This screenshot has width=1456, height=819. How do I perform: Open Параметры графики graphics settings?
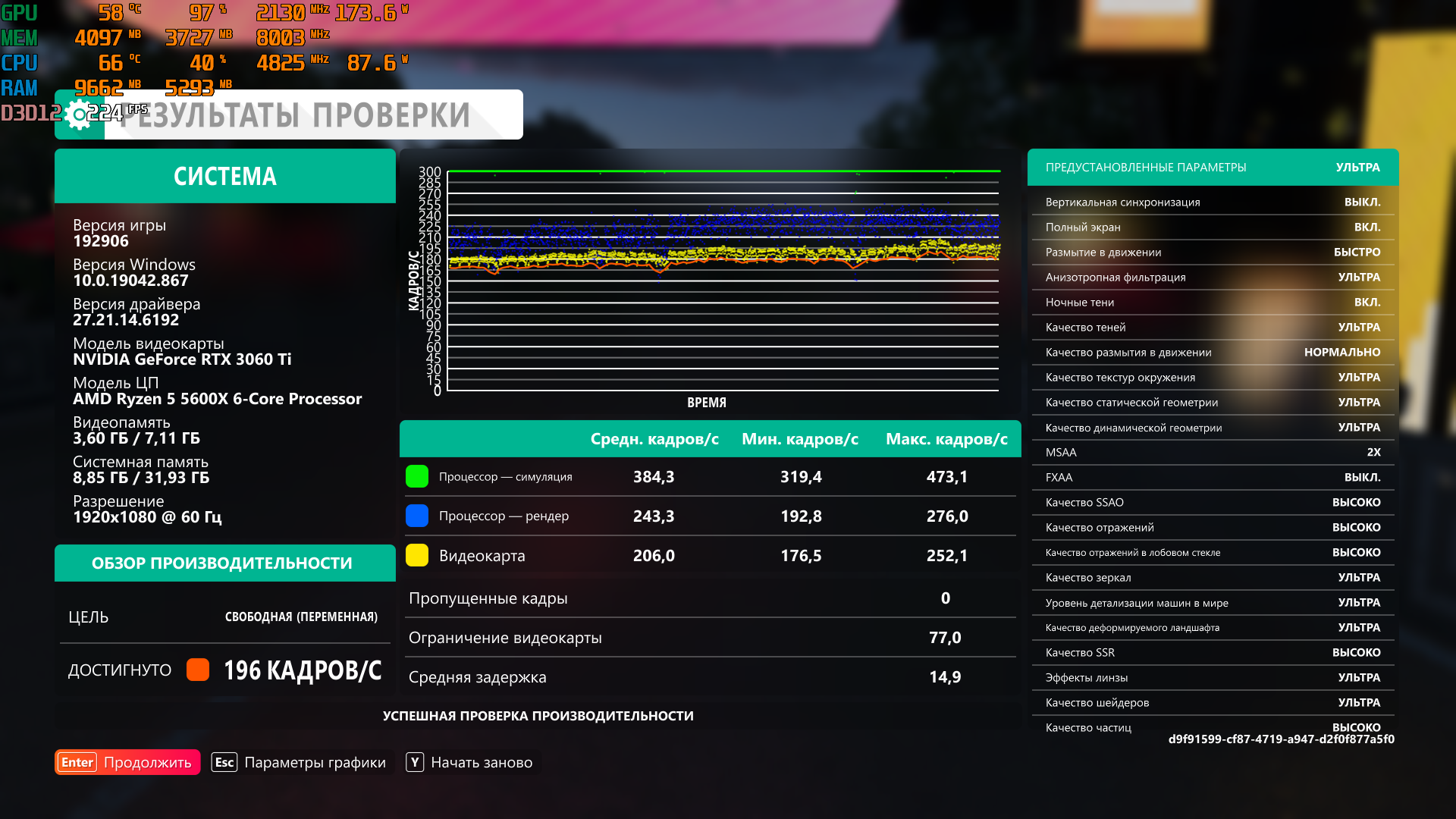(x=315, y=762)
